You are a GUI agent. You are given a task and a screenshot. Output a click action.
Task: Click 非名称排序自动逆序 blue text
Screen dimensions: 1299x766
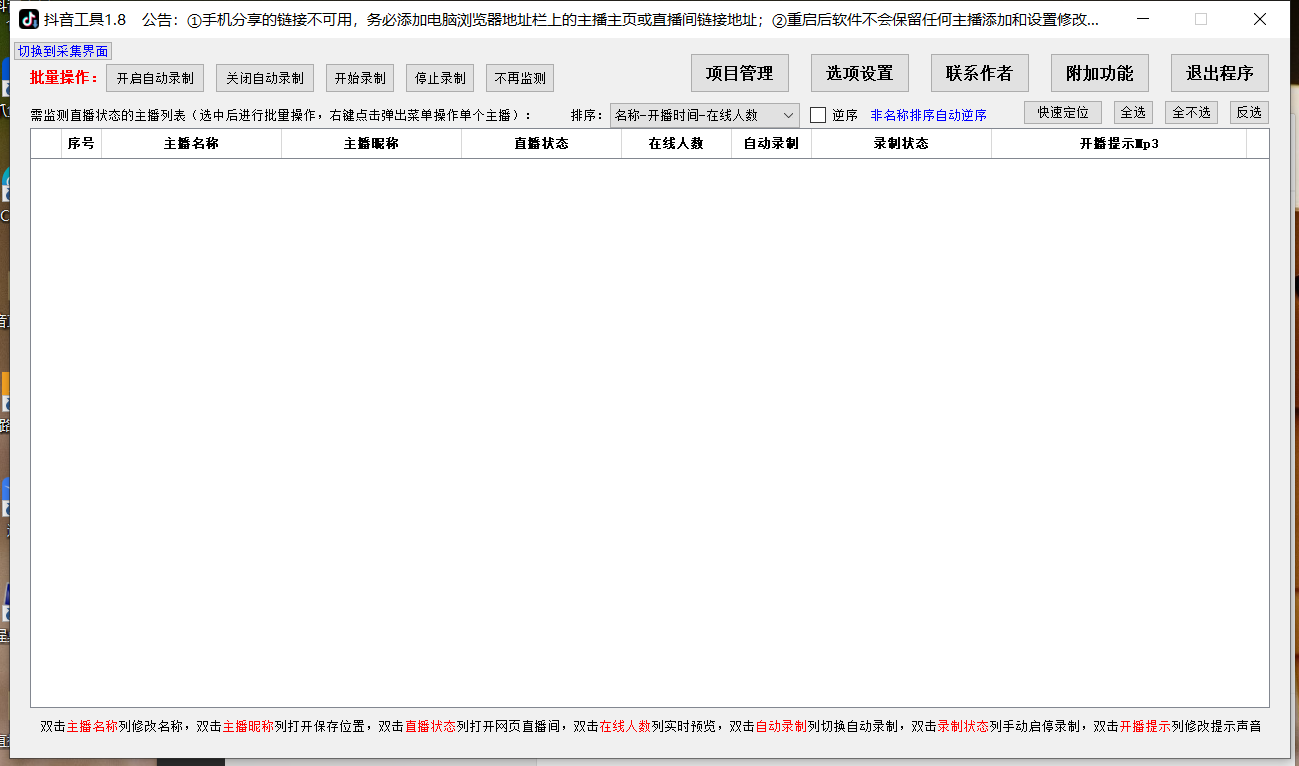[x=929, y=115]
